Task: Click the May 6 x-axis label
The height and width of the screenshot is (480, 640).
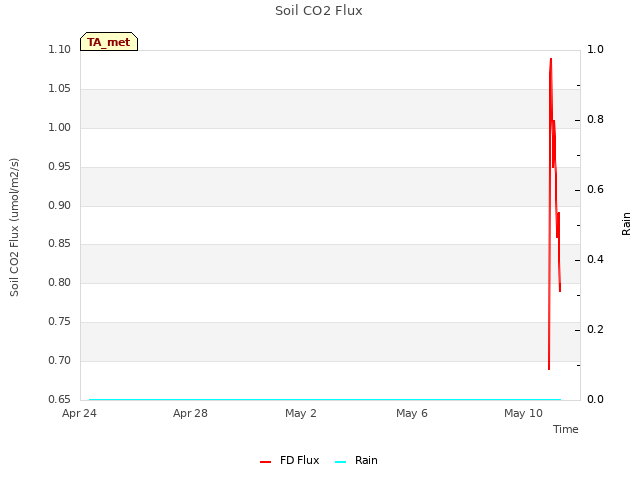Action: click(x=412, y=413)
